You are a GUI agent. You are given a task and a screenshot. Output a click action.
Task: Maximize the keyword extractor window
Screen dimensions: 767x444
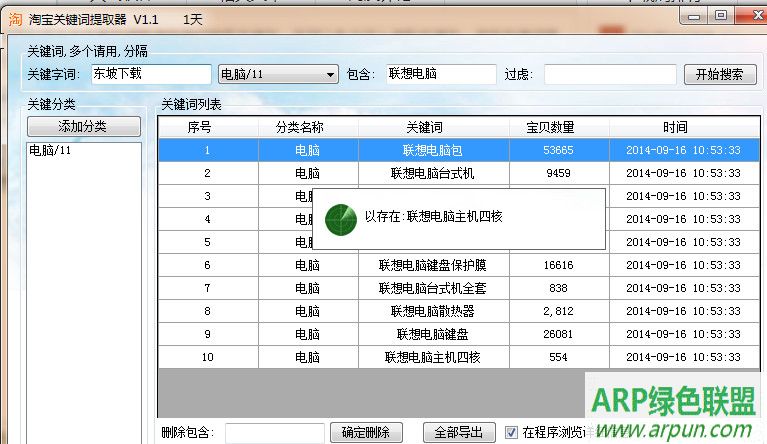pos(721,16)
